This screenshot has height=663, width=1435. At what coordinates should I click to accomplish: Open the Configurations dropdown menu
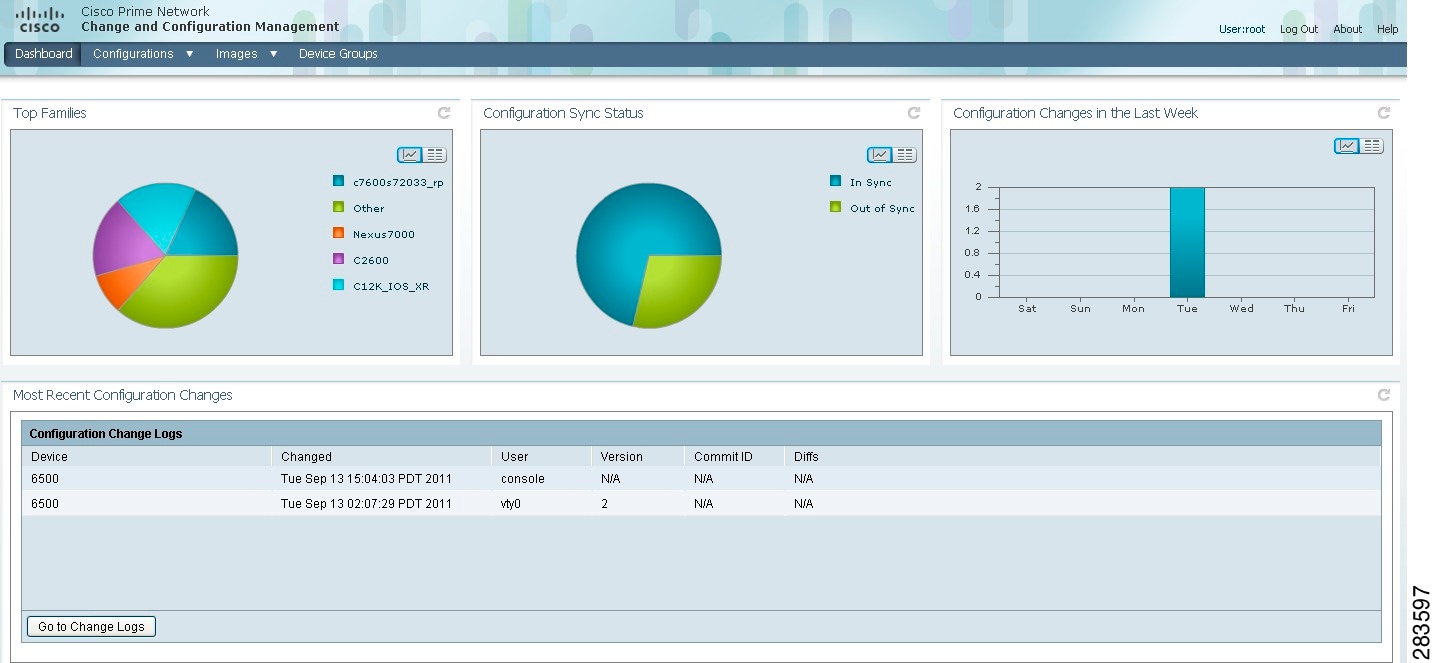134,53
